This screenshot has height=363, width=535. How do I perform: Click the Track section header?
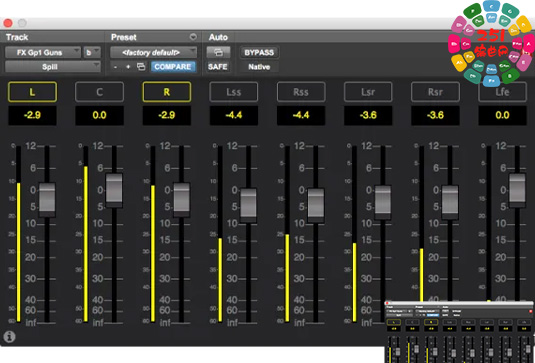[17, 37]
